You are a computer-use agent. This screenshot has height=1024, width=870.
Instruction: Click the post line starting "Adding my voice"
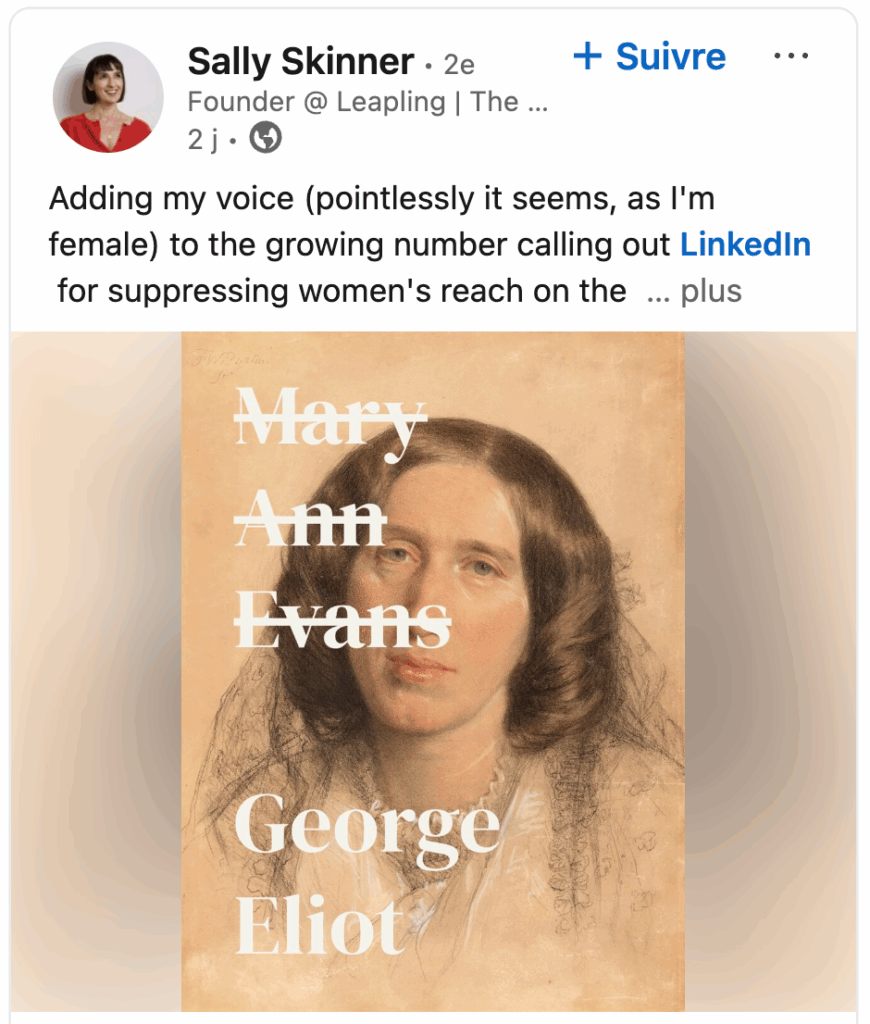381,198
